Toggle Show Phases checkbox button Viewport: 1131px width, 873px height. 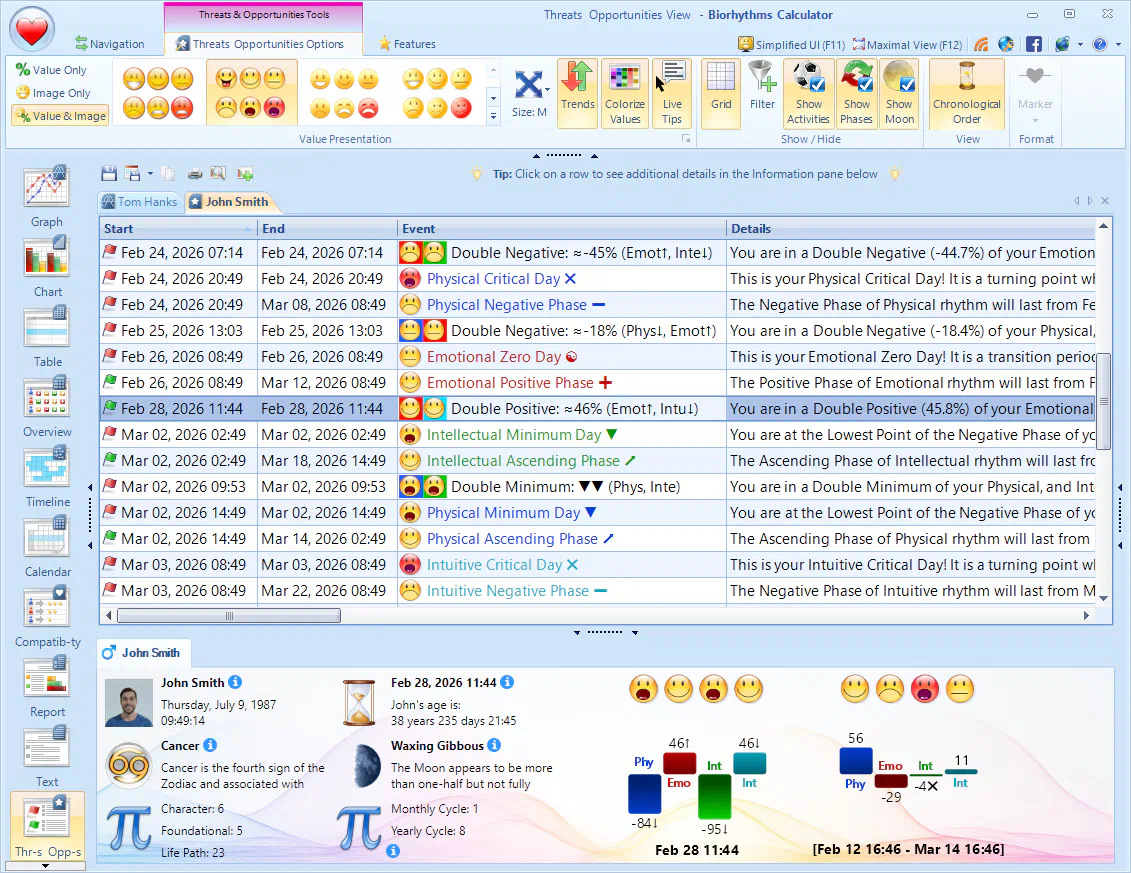click(856, 93)
